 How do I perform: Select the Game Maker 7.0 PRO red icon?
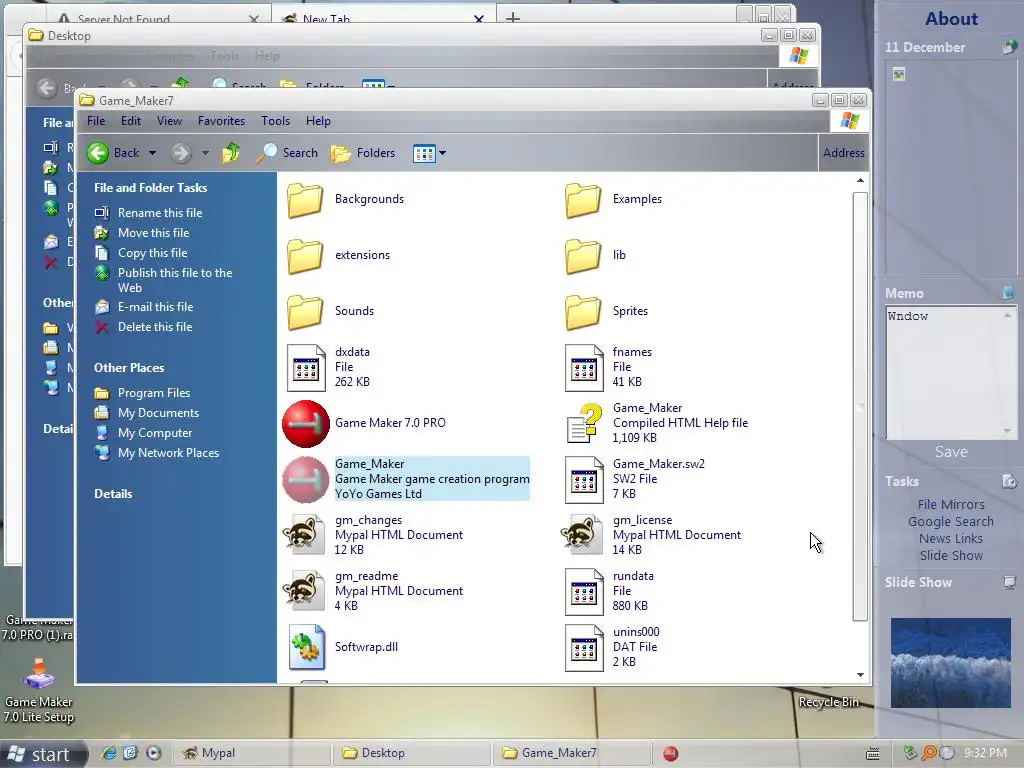(306, 424)
